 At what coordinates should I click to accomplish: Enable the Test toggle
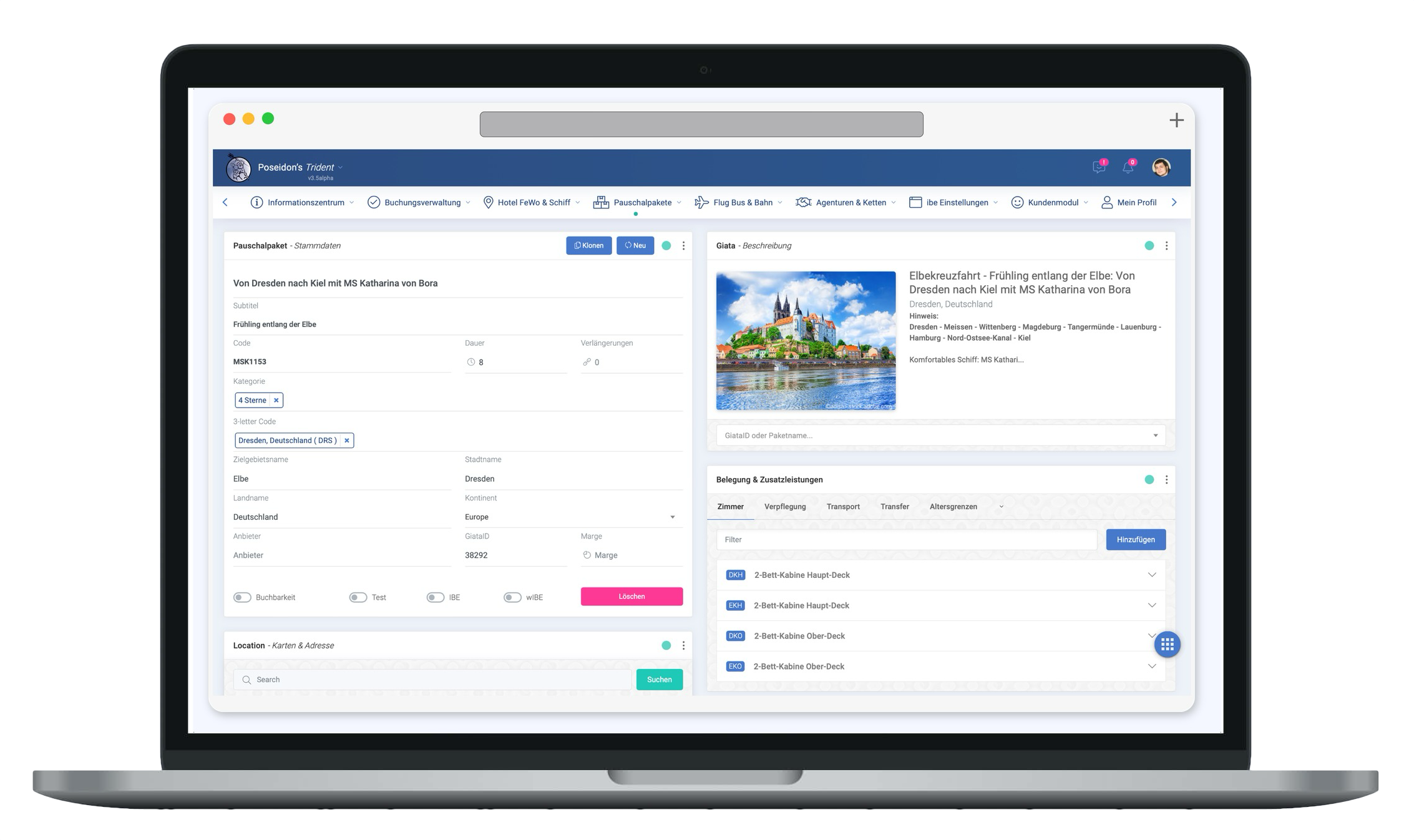click(358, 597)
